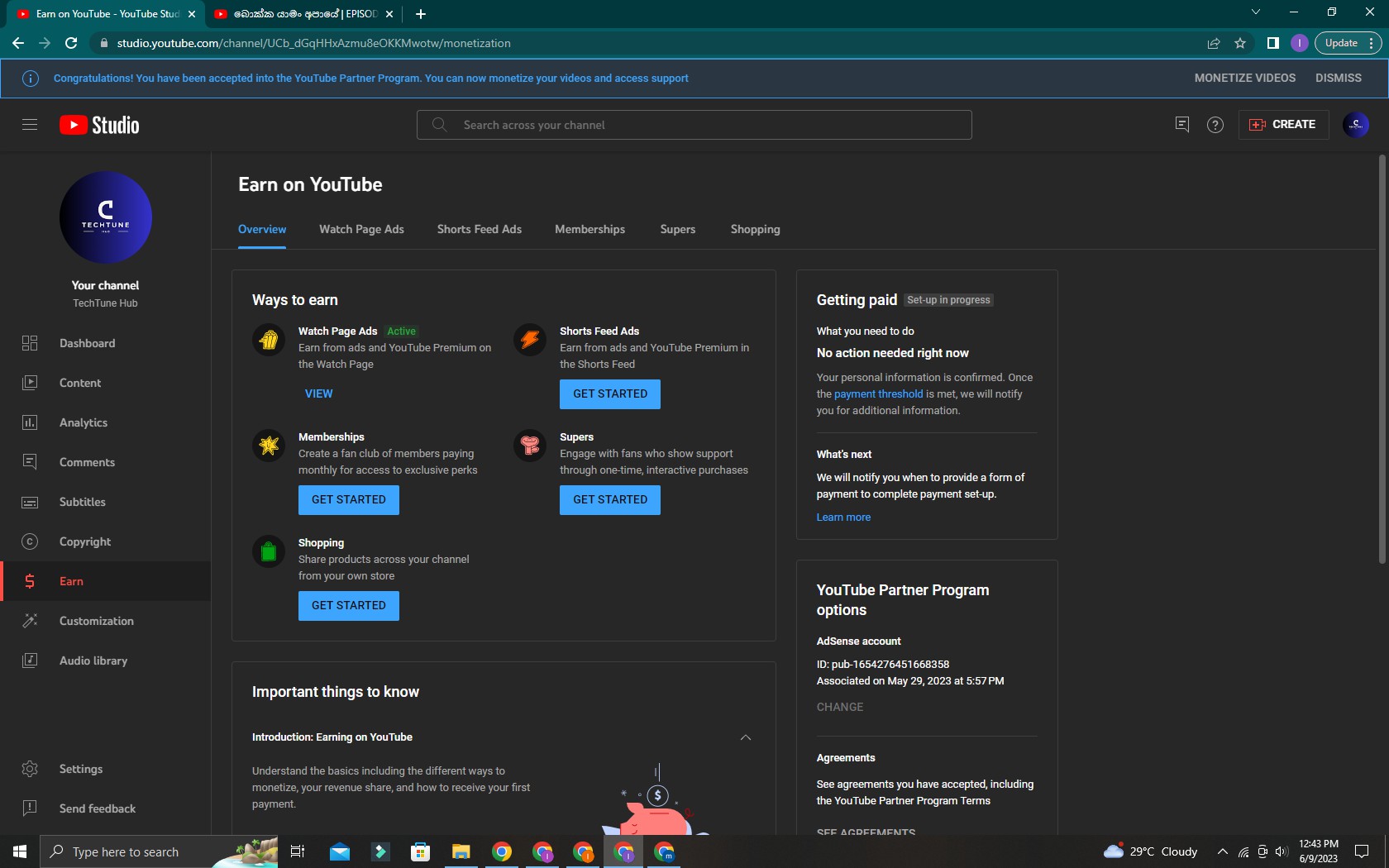Open Settings in the sidebar

pyautogui.click(x=81, y=769)
